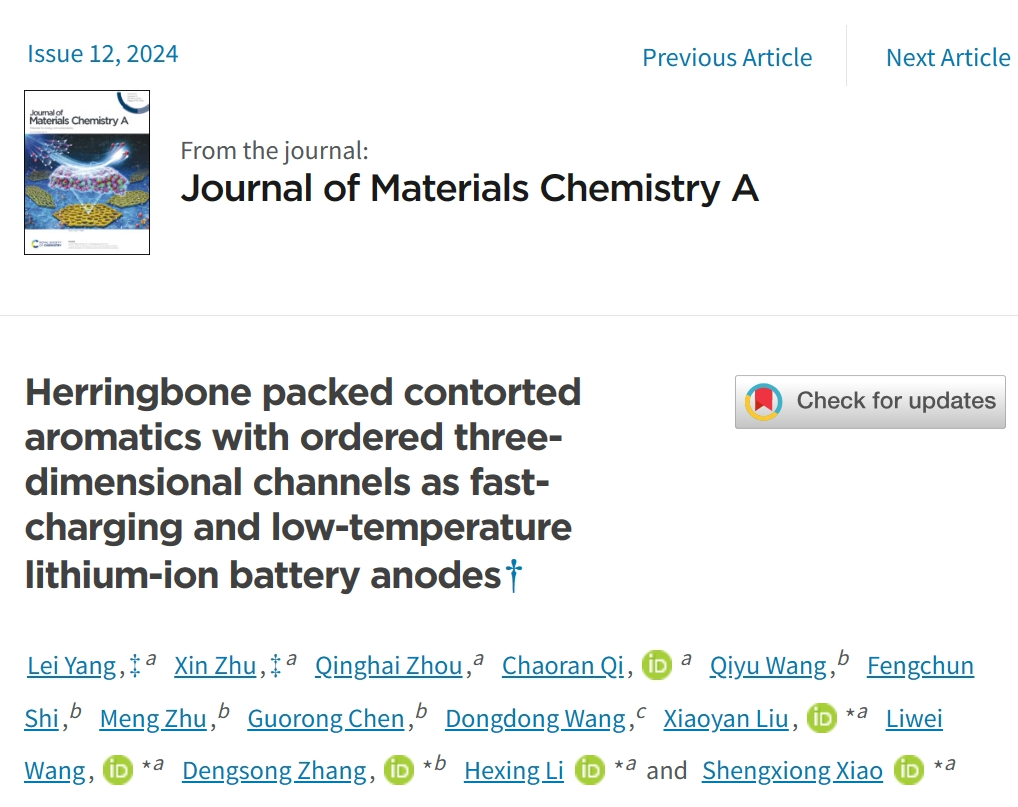Click ORCID icon beside Liwei Wang
This screenshot has height=807, width=1018.
pos(118,771)
